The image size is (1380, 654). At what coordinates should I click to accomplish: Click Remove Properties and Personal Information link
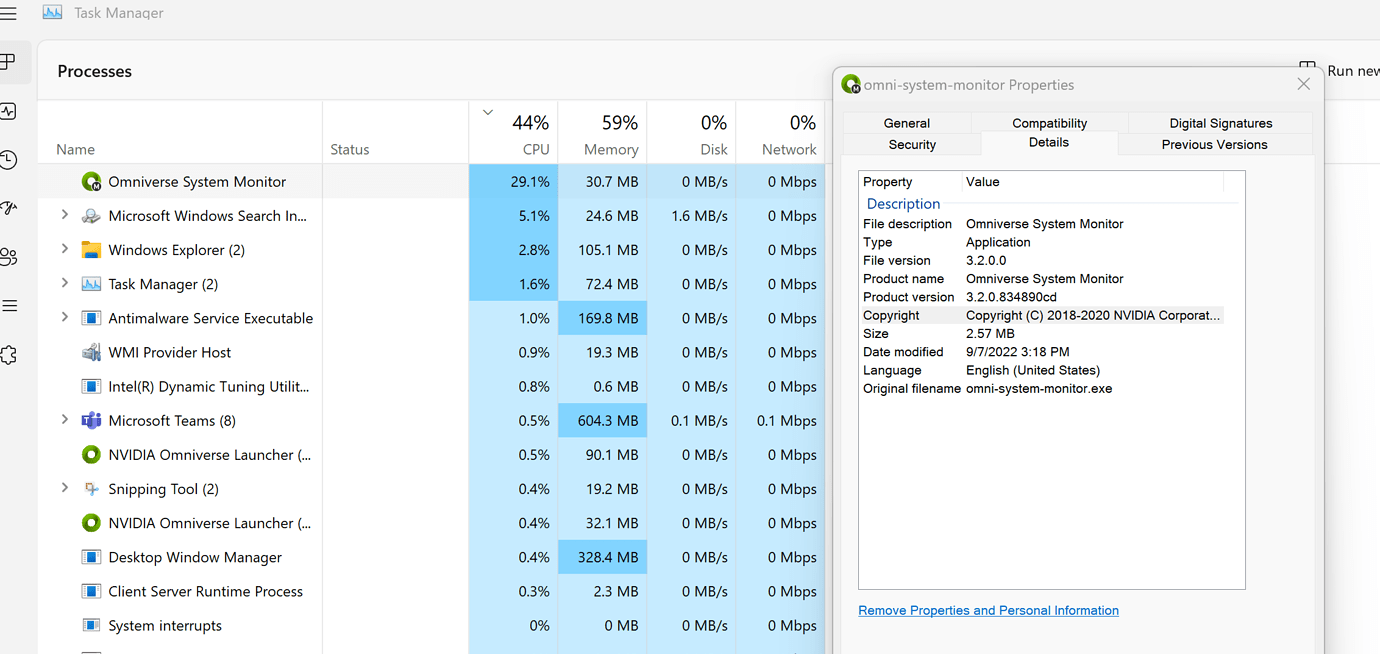988,610
